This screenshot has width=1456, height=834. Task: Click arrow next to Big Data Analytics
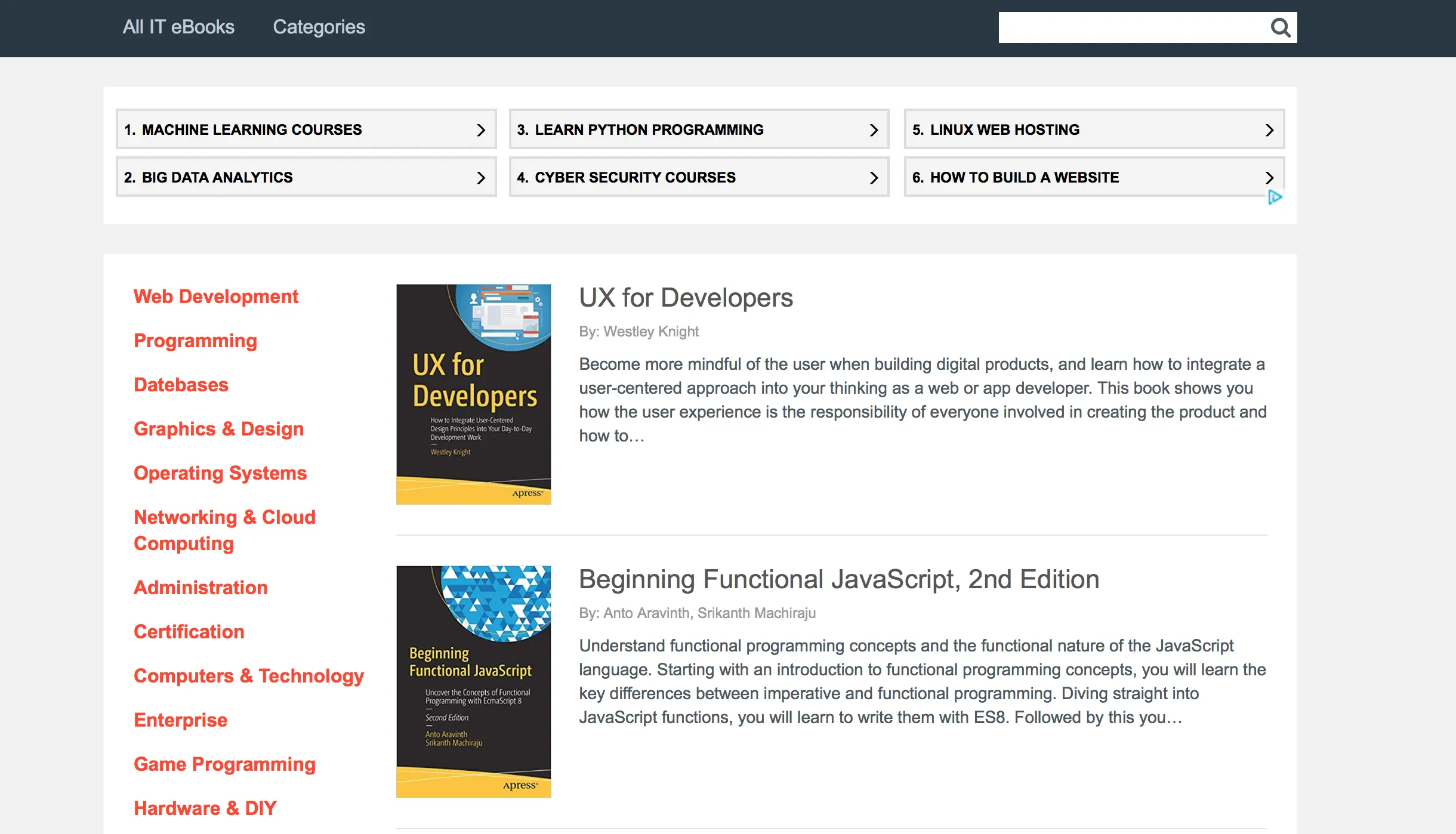click(481, 178)
